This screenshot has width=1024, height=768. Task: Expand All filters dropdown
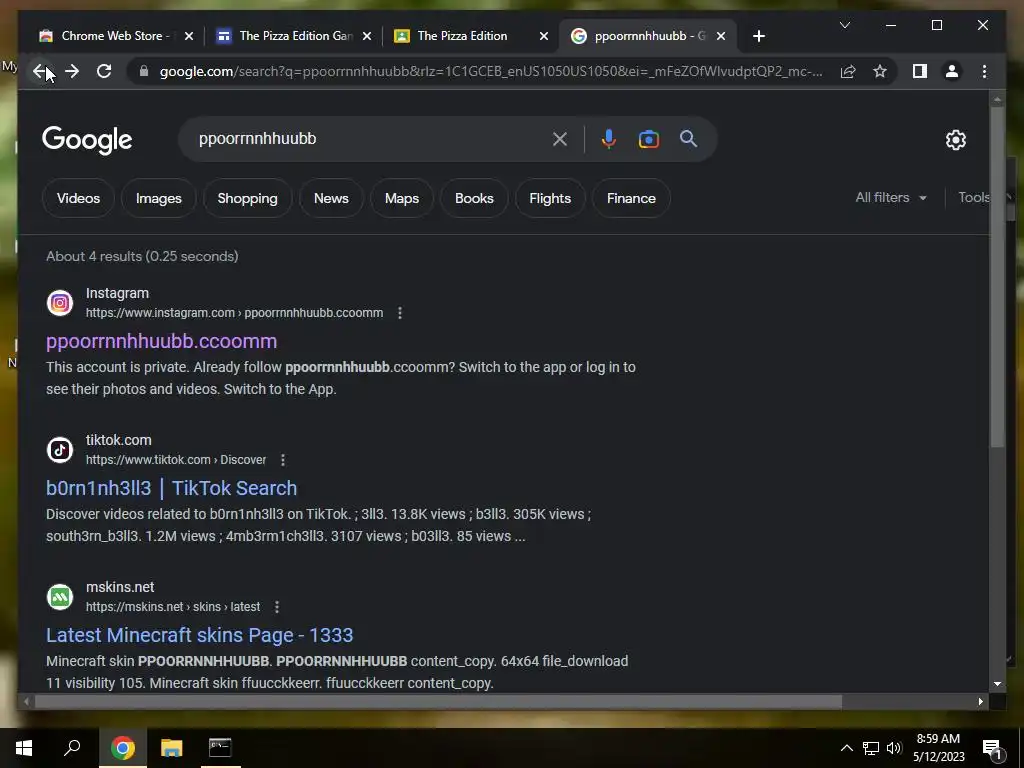(x=891, y=197)
